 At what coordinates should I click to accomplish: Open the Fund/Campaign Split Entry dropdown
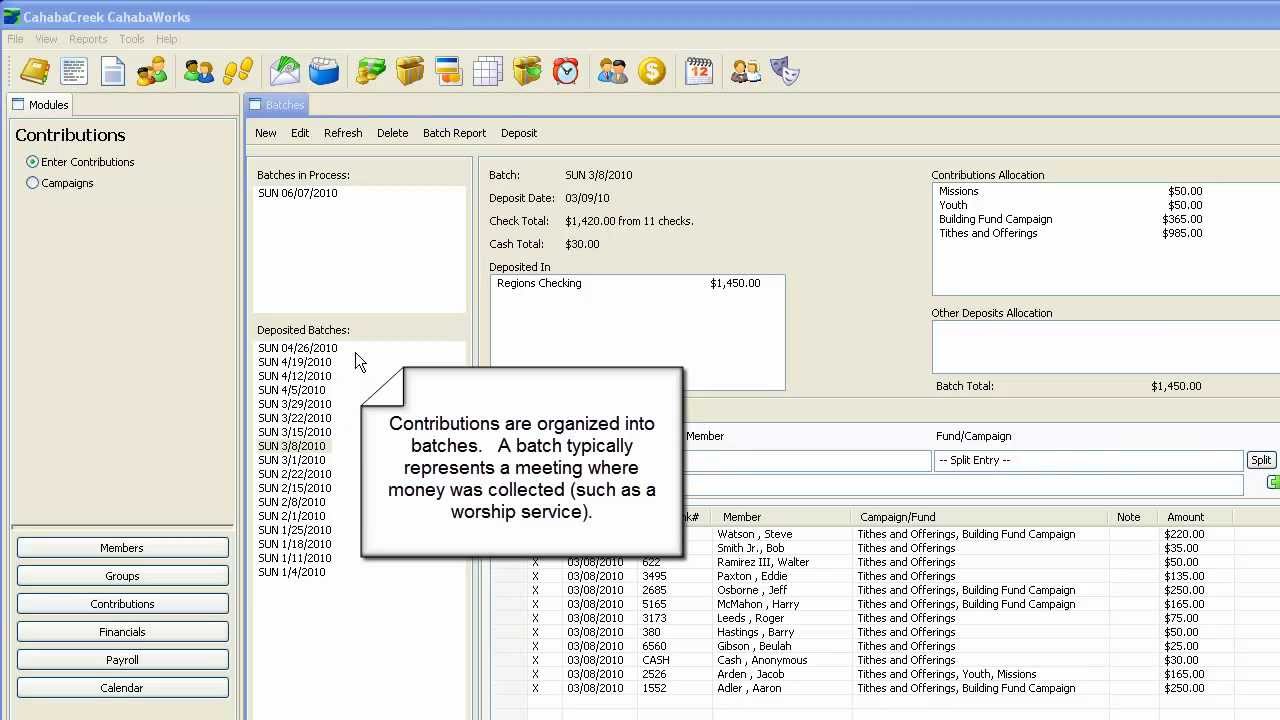[x=1089, y=460]
